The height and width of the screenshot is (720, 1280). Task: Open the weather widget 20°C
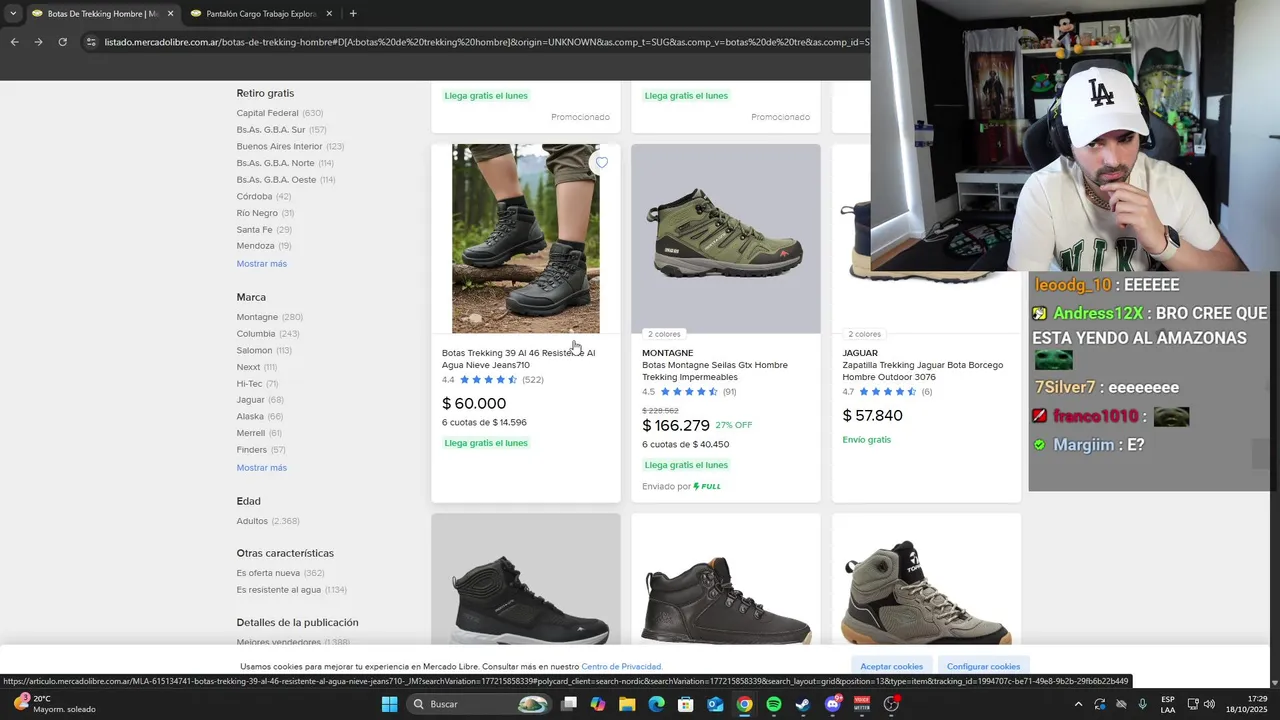[x=55, y=704]
